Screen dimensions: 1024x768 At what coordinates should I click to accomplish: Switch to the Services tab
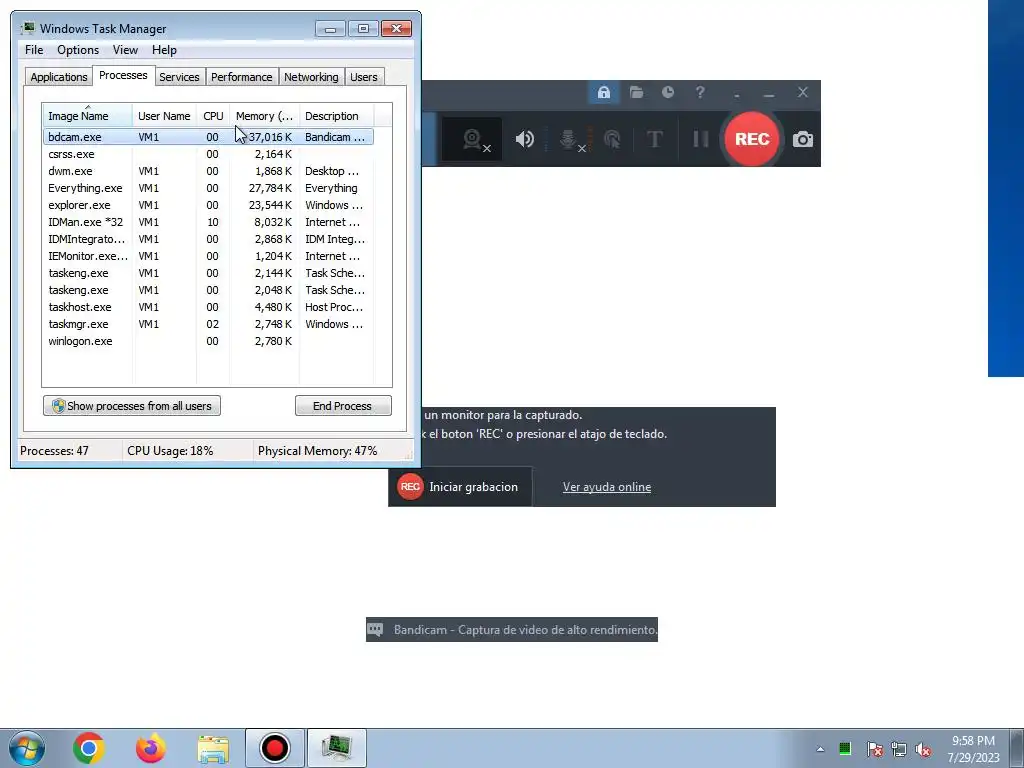click(x=179, y=77)
